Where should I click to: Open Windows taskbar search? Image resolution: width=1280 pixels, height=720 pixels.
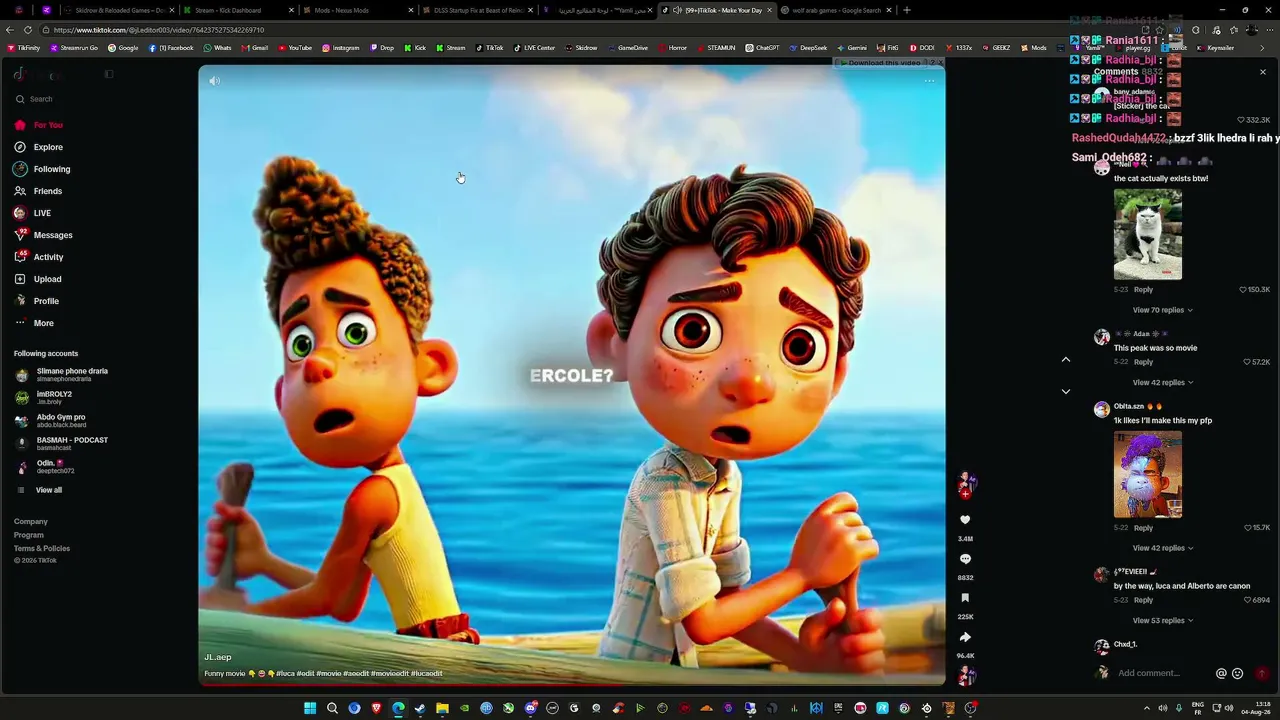point(332,708)
